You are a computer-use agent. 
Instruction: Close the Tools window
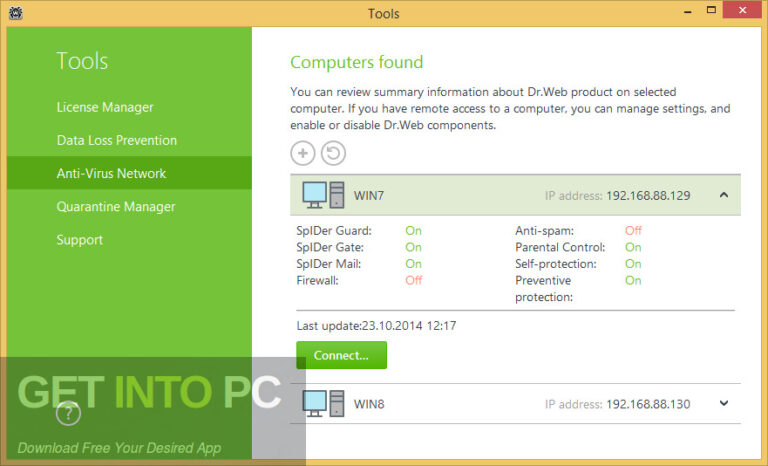pyautogui.click(x=743, y=10)
